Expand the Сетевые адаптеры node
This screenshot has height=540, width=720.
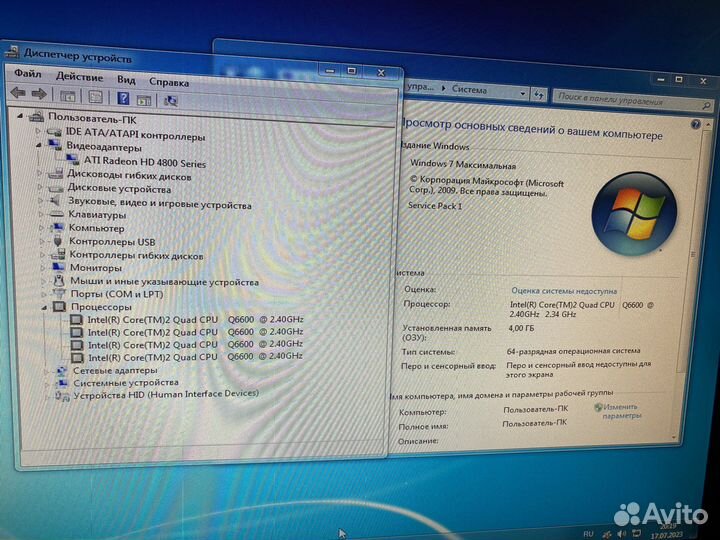tap(46, 371)
